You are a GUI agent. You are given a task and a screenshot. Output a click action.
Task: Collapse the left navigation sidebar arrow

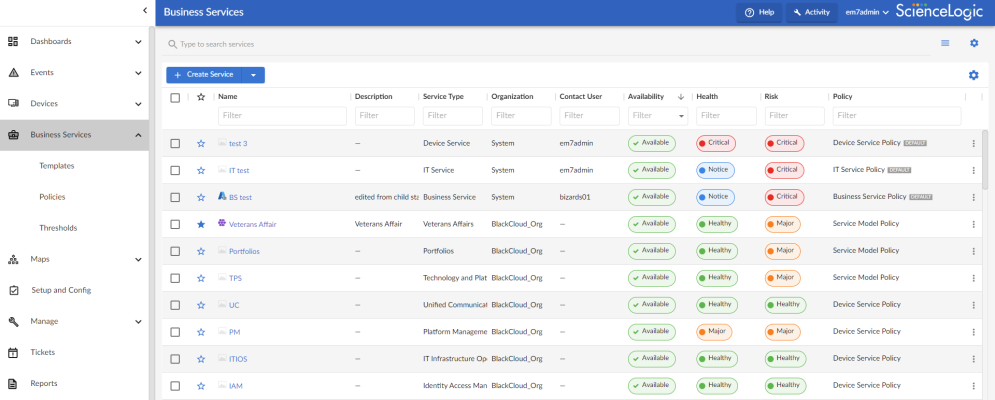[x=145, y=10]
